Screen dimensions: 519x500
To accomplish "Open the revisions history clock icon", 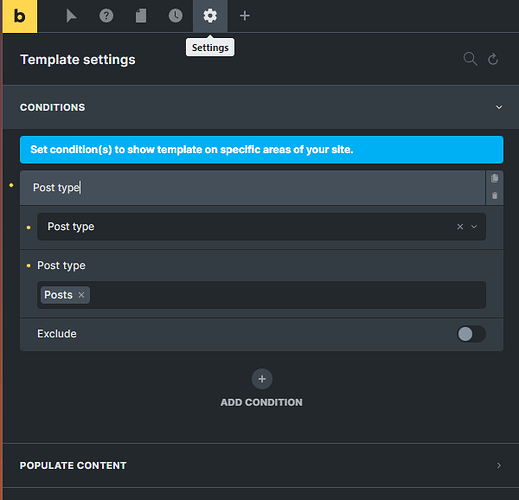I will point(175,16).
